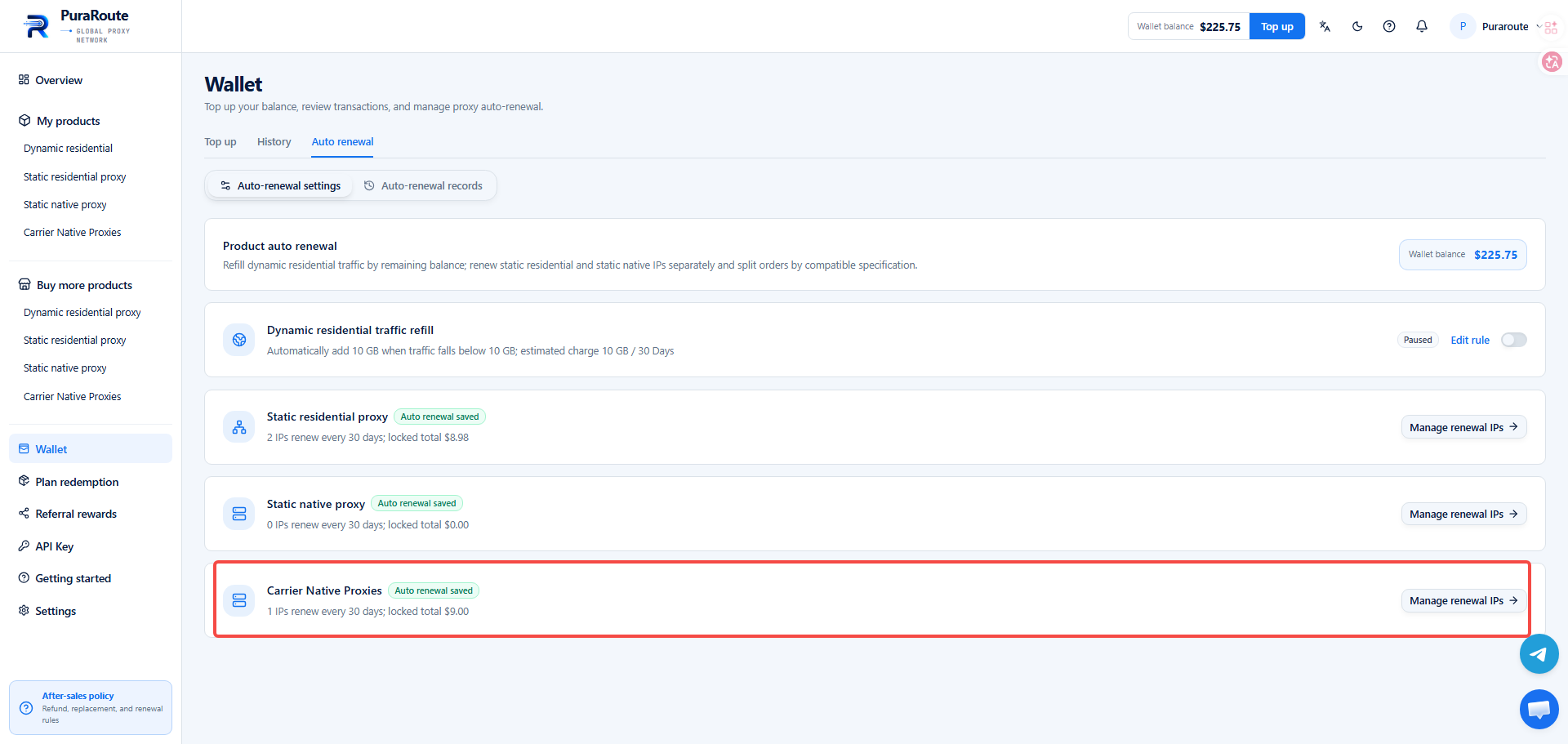This screenshot has height=744, width=1568.
Task: Open Carrier Native Proxies under Buy more products
Action: click(72, 397)
